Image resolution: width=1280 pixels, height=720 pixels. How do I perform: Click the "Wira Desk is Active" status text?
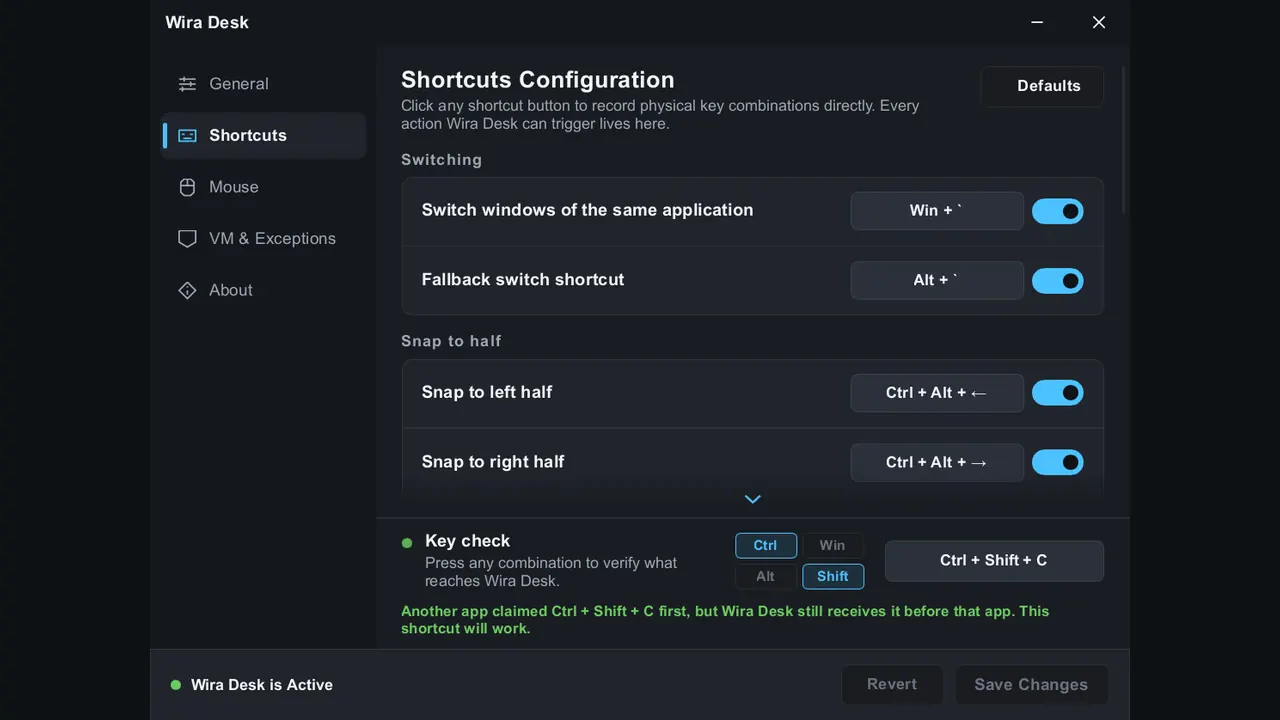[x=262, y=685]
